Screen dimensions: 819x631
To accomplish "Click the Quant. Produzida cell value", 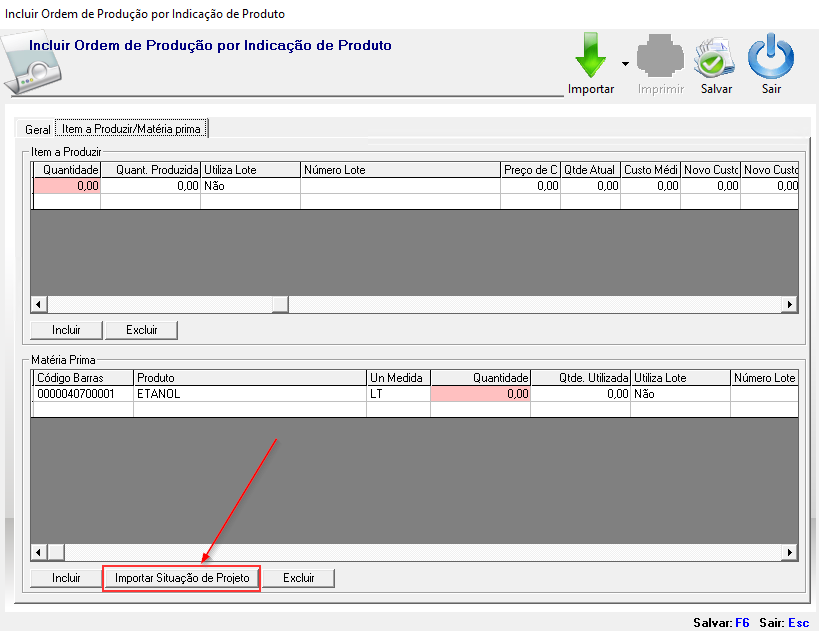I will (151, 186).
